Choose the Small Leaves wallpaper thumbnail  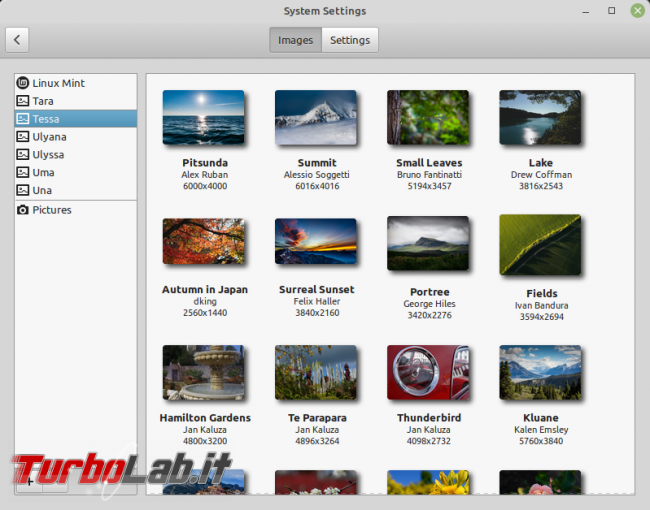[x=428, y=117]
